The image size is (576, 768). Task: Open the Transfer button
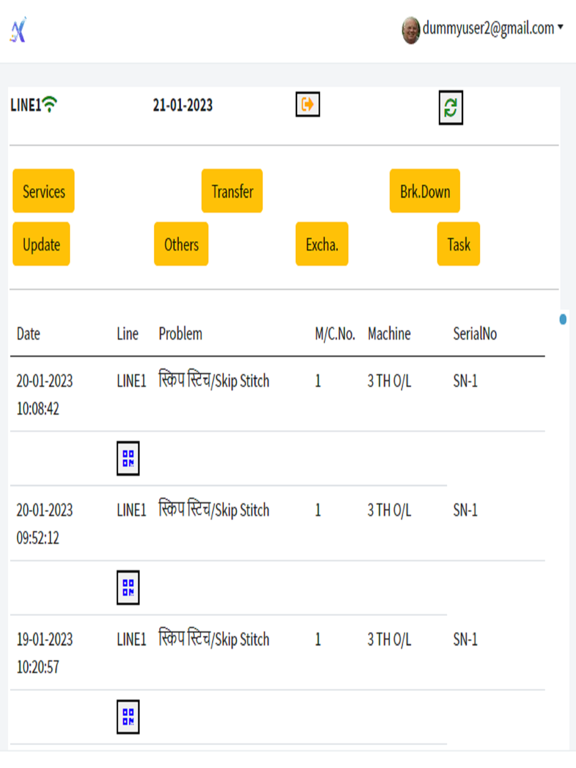pyautogui.click(x=232, y=191)
